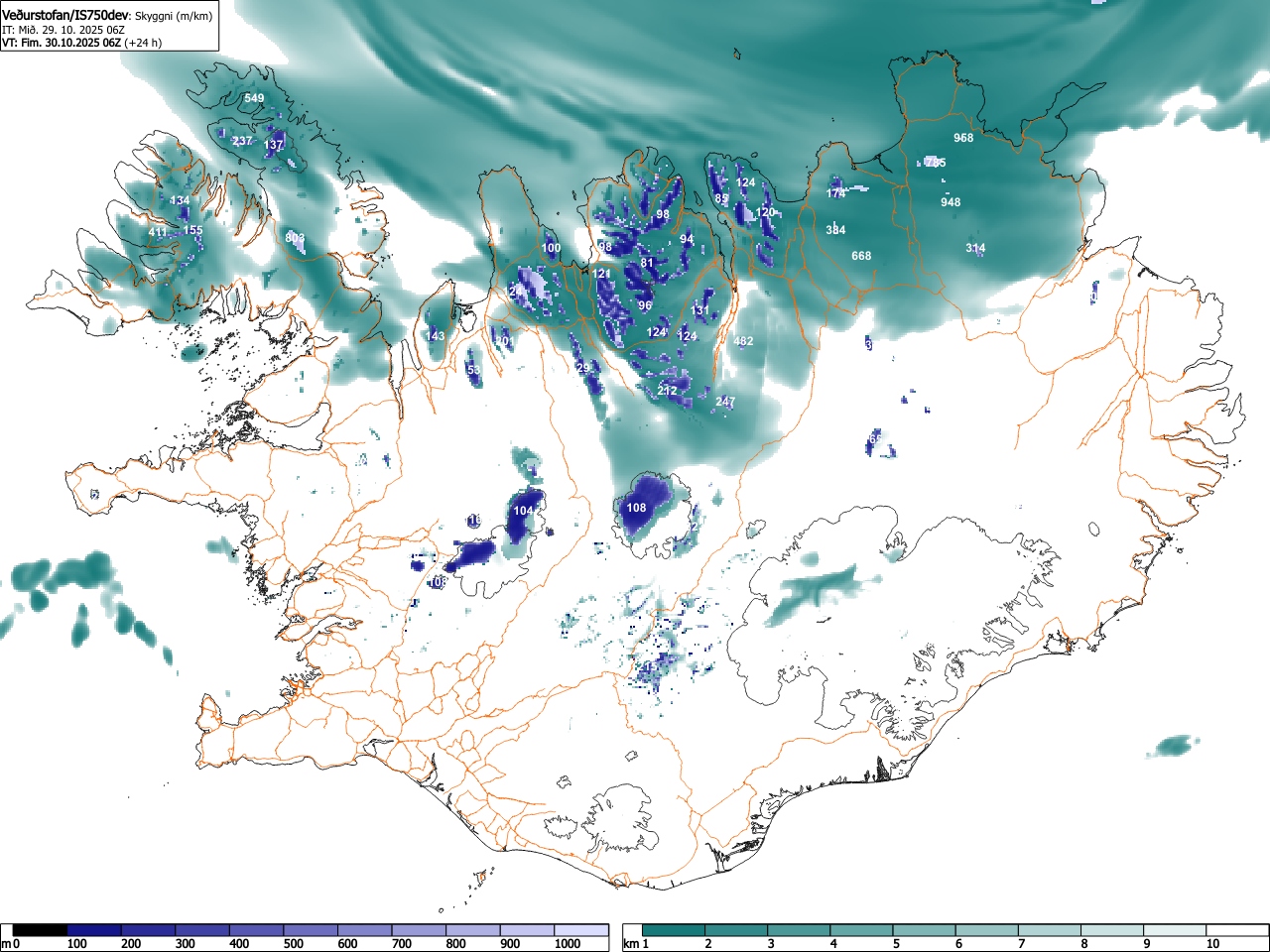
Task: Click the Veðurstofan/IS750dev title text
Action: [x=66, y=16]
